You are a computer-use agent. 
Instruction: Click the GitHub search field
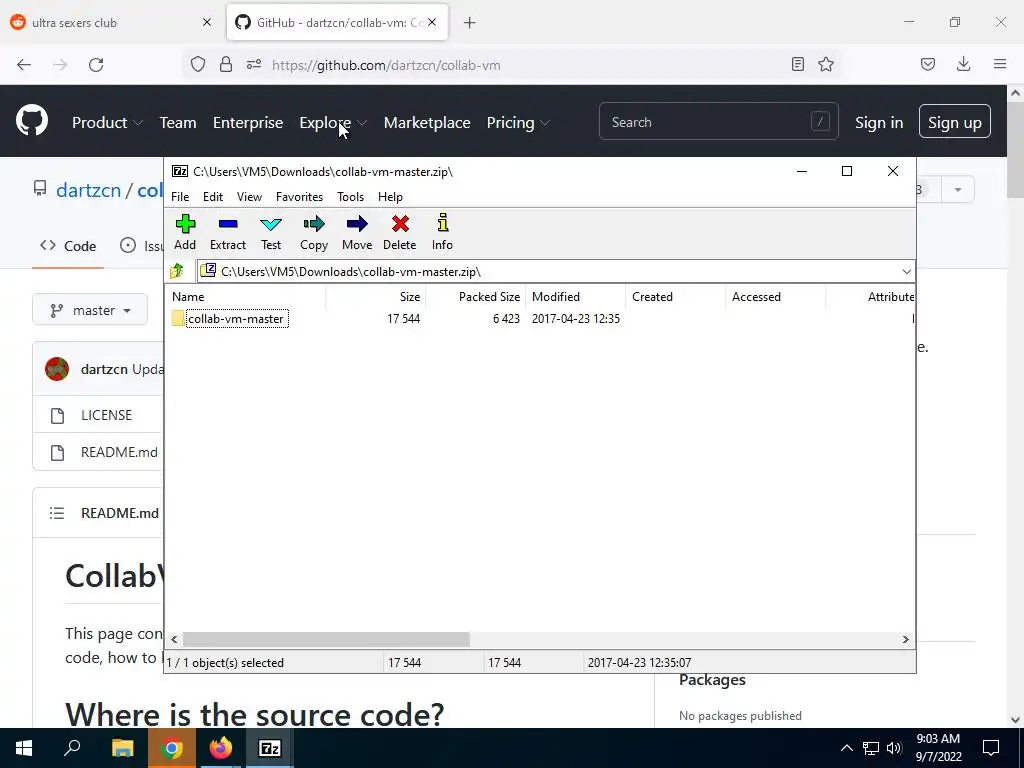[x=718, y=121]
